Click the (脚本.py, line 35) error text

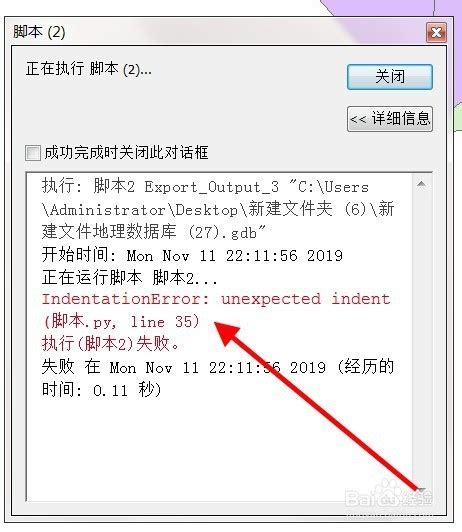click(121, 321)
